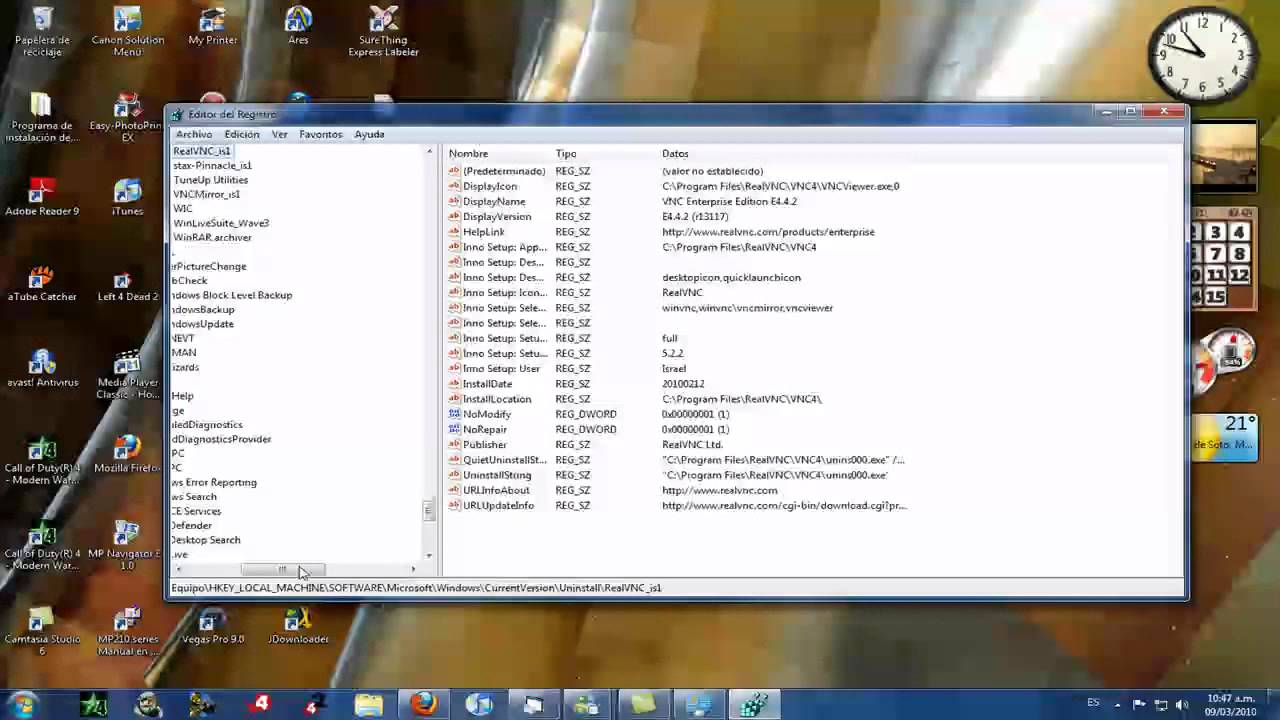Open Programa de instalación desktop icon
The width and height of the screenshot is (1280, 720).
42,118
